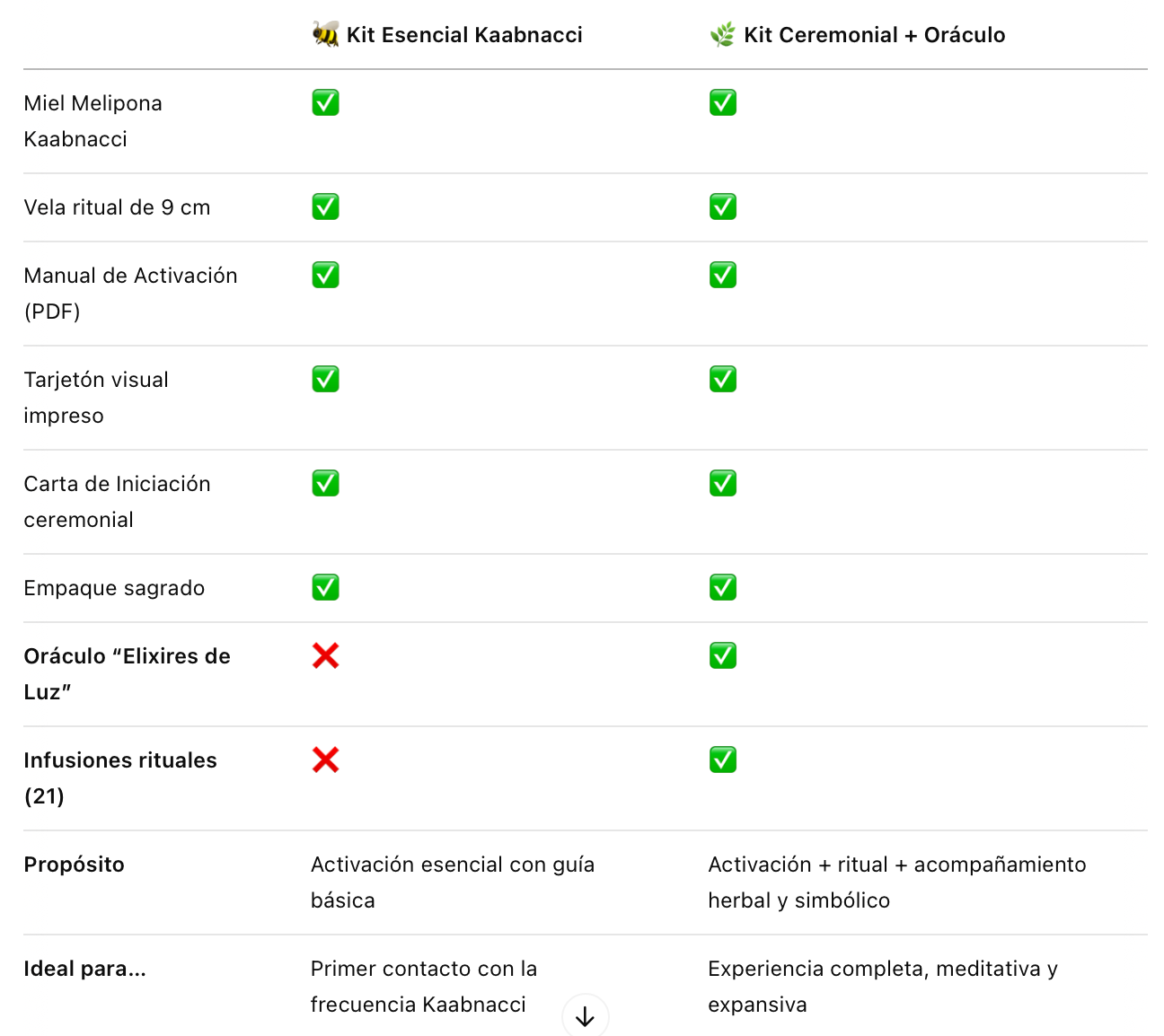Click Kit Esencial checkmark for Miel Melipona
Image resolution: width=1164 pixels, height=1036 pixels.
pos(325,103)
